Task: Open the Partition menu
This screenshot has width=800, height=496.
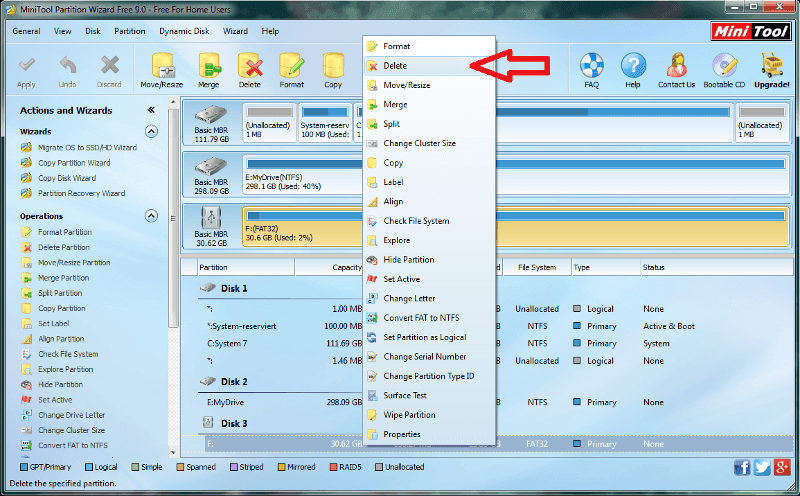Action: (130, 31)
